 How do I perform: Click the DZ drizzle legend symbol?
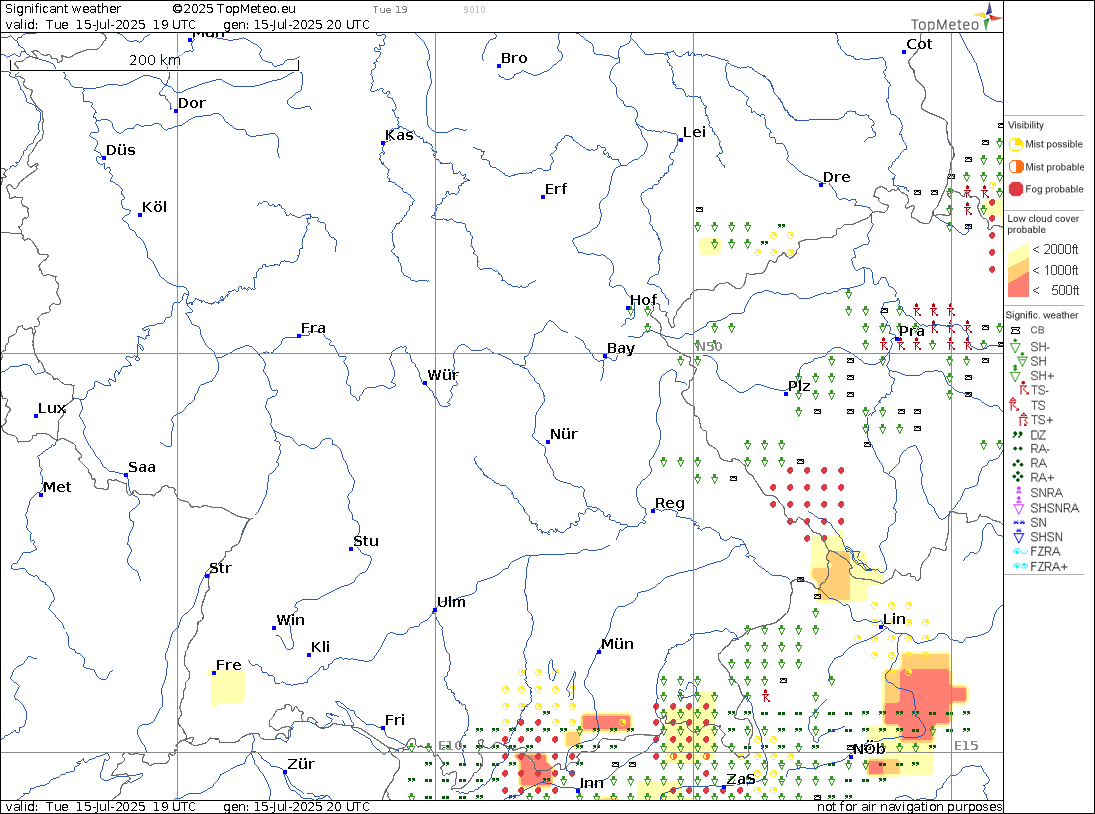point(1017,434)
